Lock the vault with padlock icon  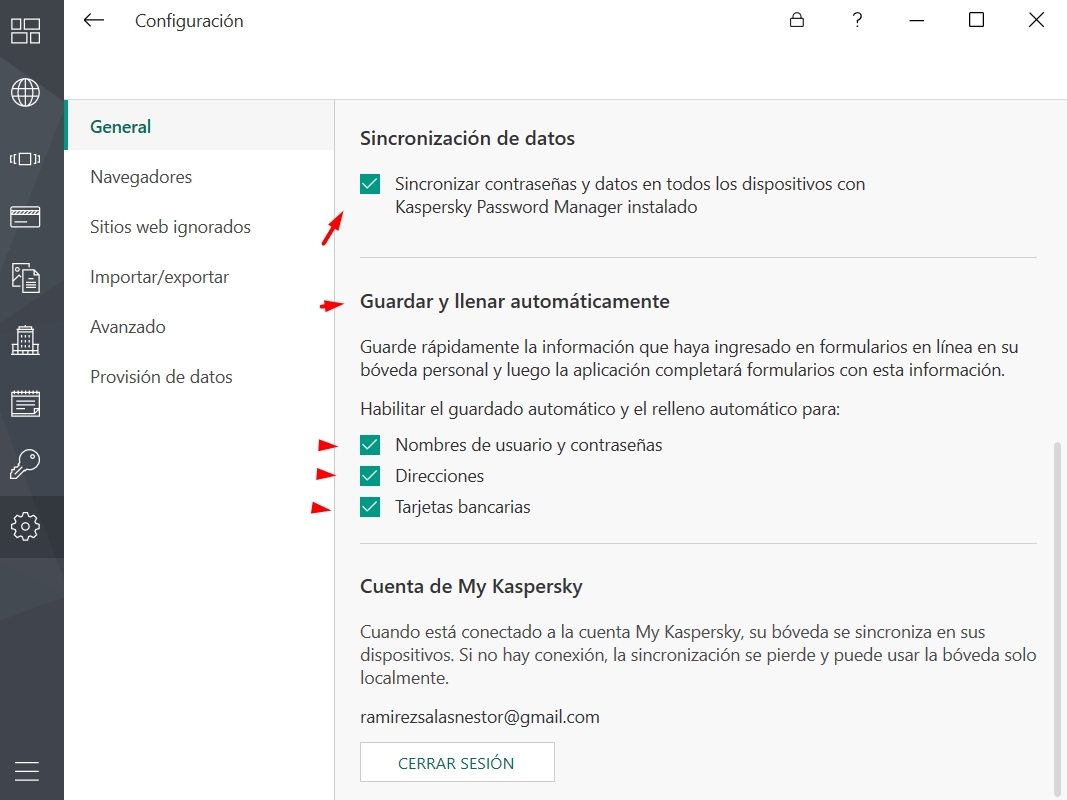point(797,20)
